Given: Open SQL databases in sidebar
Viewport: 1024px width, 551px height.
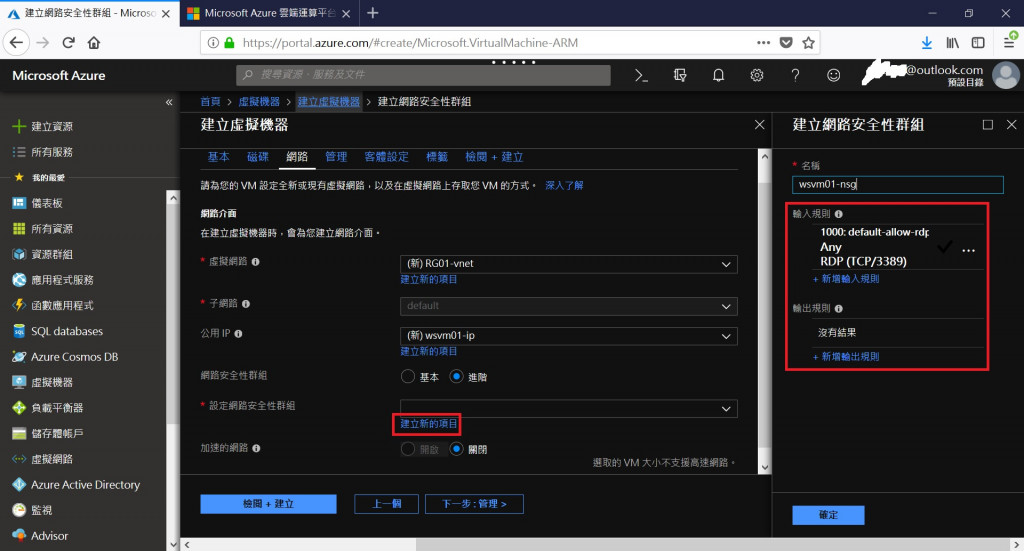Looking at the screenshot, I should tap(67, 331).
